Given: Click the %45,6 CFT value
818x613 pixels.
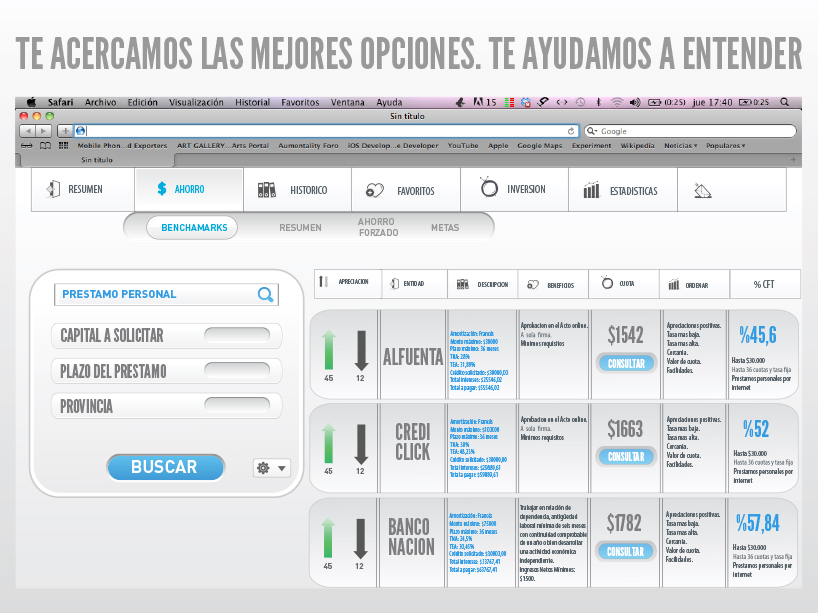Looking at the screenshot, I should coord(758,335).
